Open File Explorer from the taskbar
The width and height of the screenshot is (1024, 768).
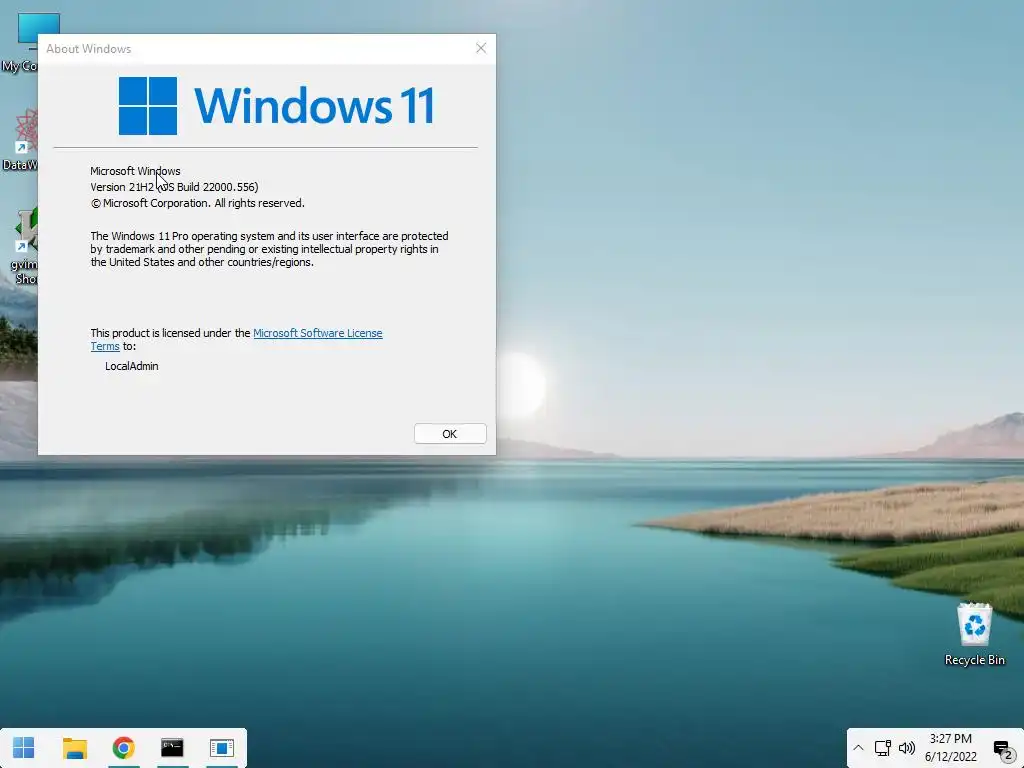[74, 748]
